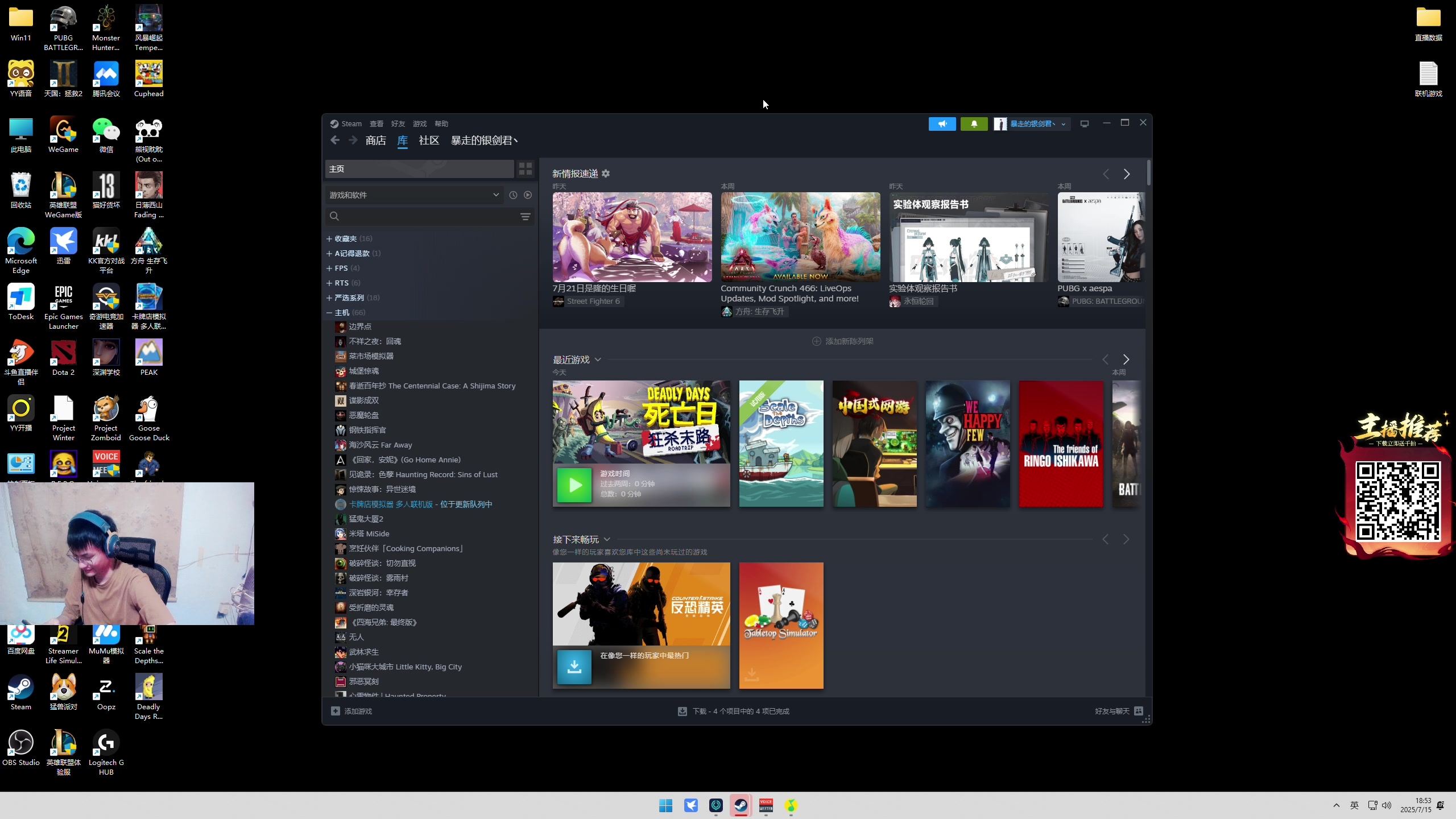Image resolution: width=1456 pixels, height=819 pixels.
Task: Open the green notifications bell
Action: point(974,124)
